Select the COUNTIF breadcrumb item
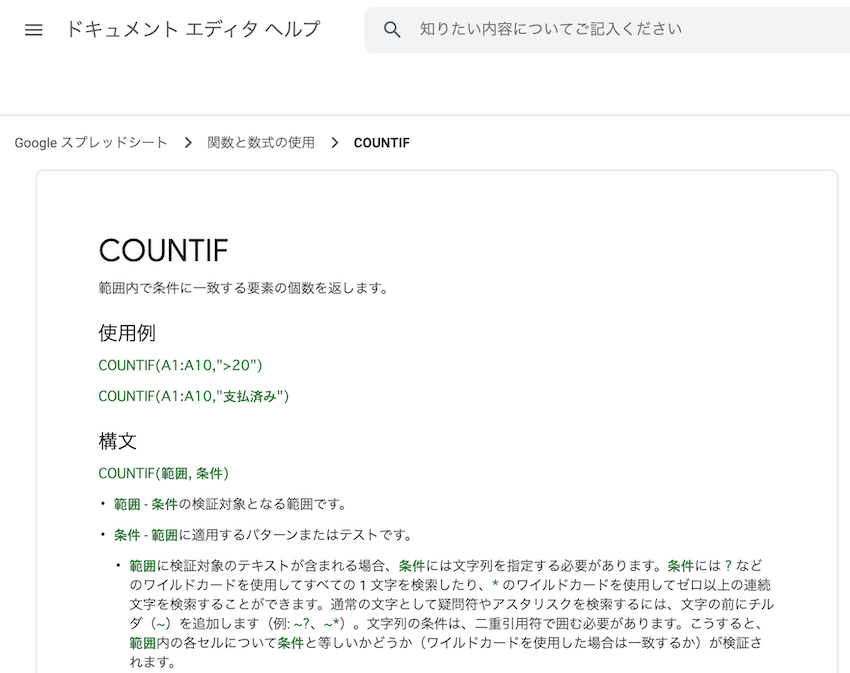 pos(381,143)
